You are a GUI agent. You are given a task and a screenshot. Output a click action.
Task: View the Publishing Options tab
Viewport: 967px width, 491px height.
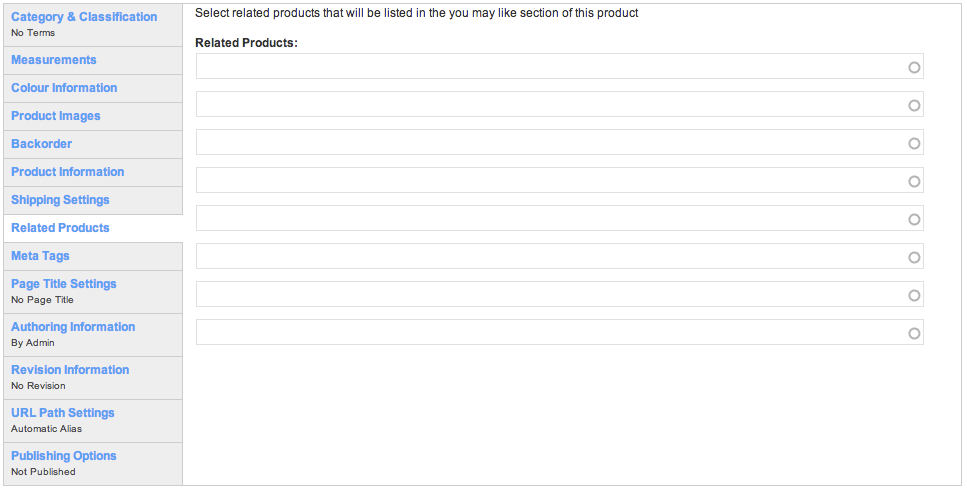64,456
